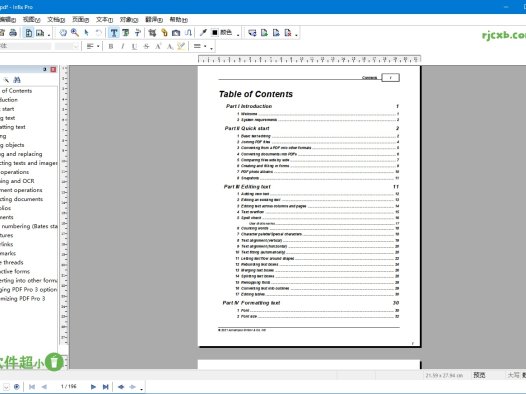
Task: Select the arrow Object pointer tool
Action: coord(87,33)
